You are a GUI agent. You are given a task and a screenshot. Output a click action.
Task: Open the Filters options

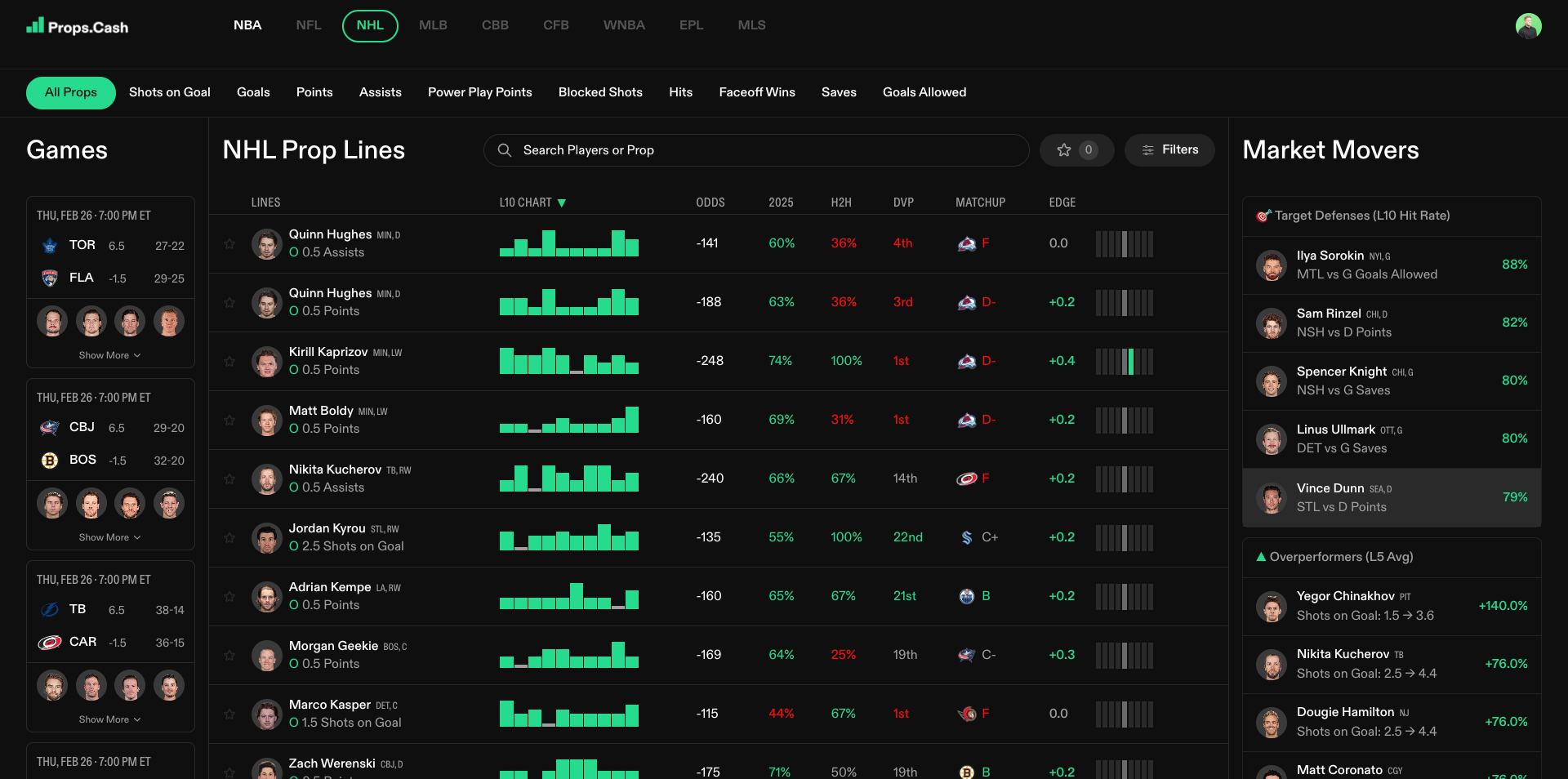(1169, 150)
